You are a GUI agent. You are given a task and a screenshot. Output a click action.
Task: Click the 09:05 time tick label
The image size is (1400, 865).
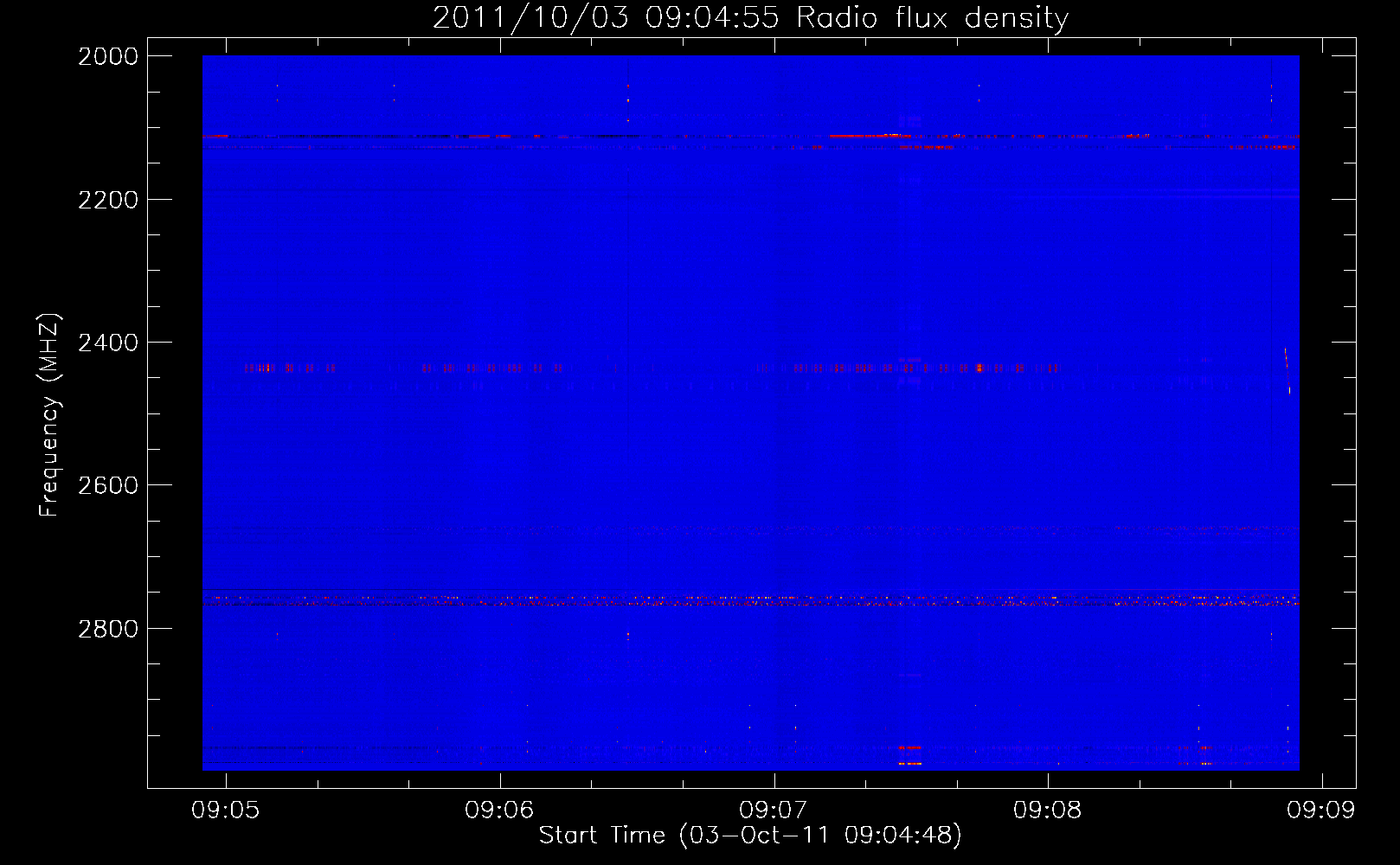(x=226, y=810)
